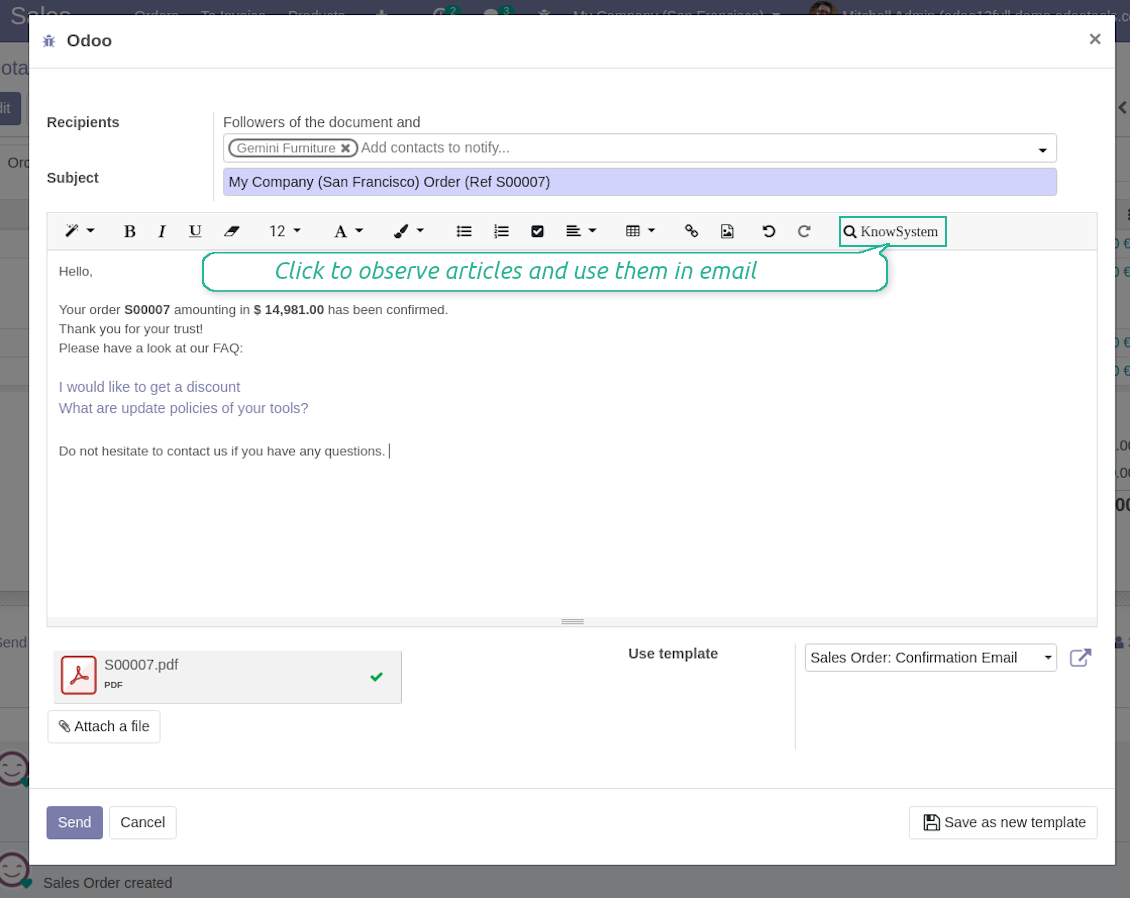Open the font color A dropdown
1130x898 pixels.
click(348, 231)
